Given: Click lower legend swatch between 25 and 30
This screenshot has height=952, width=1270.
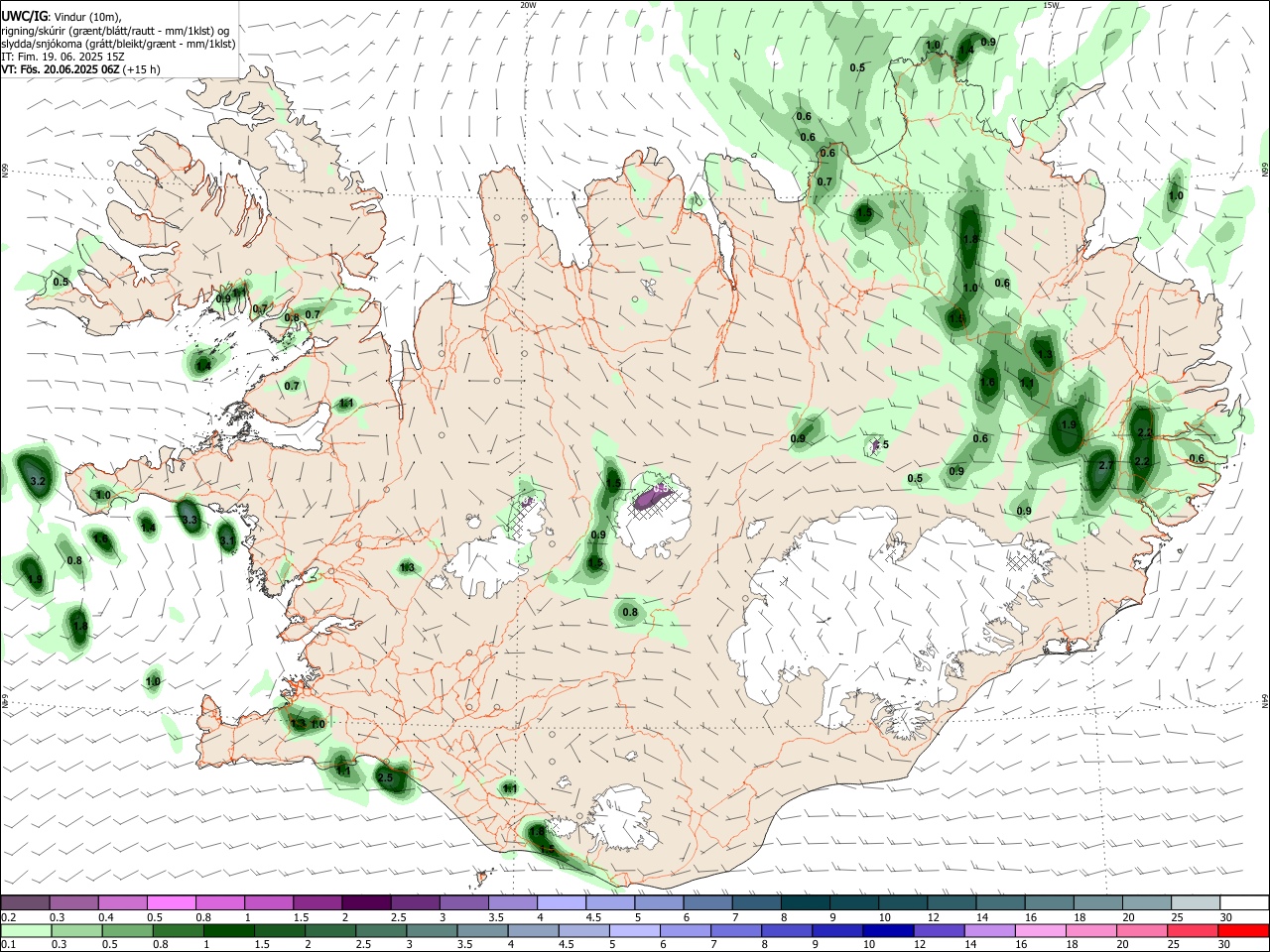Looking at the screenshot, I should tap(1193, 930).
